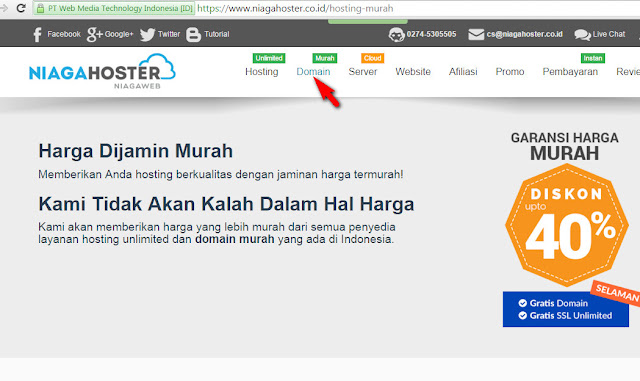Click the bold 'domain murah' text
Image resolution: width=640 pixels, height=381 pixels.
235,239
